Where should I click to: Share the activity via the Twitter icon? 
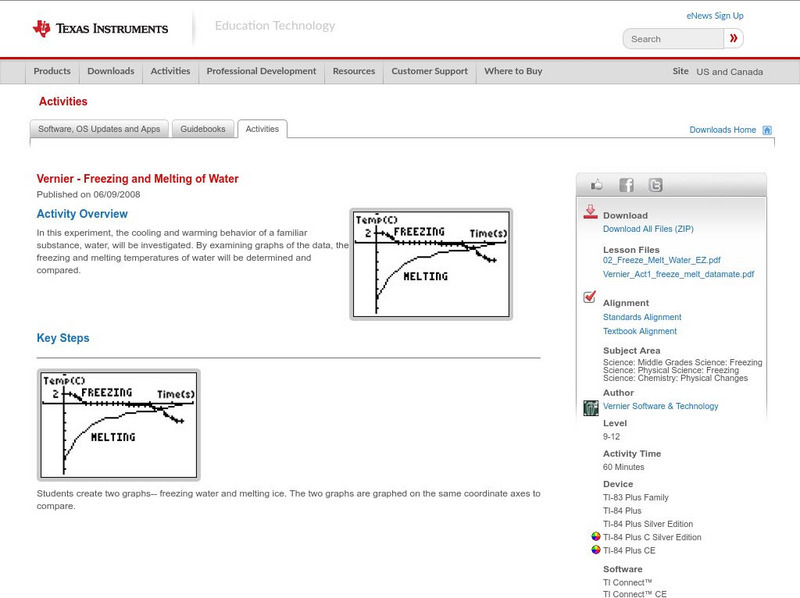[655, 185]
